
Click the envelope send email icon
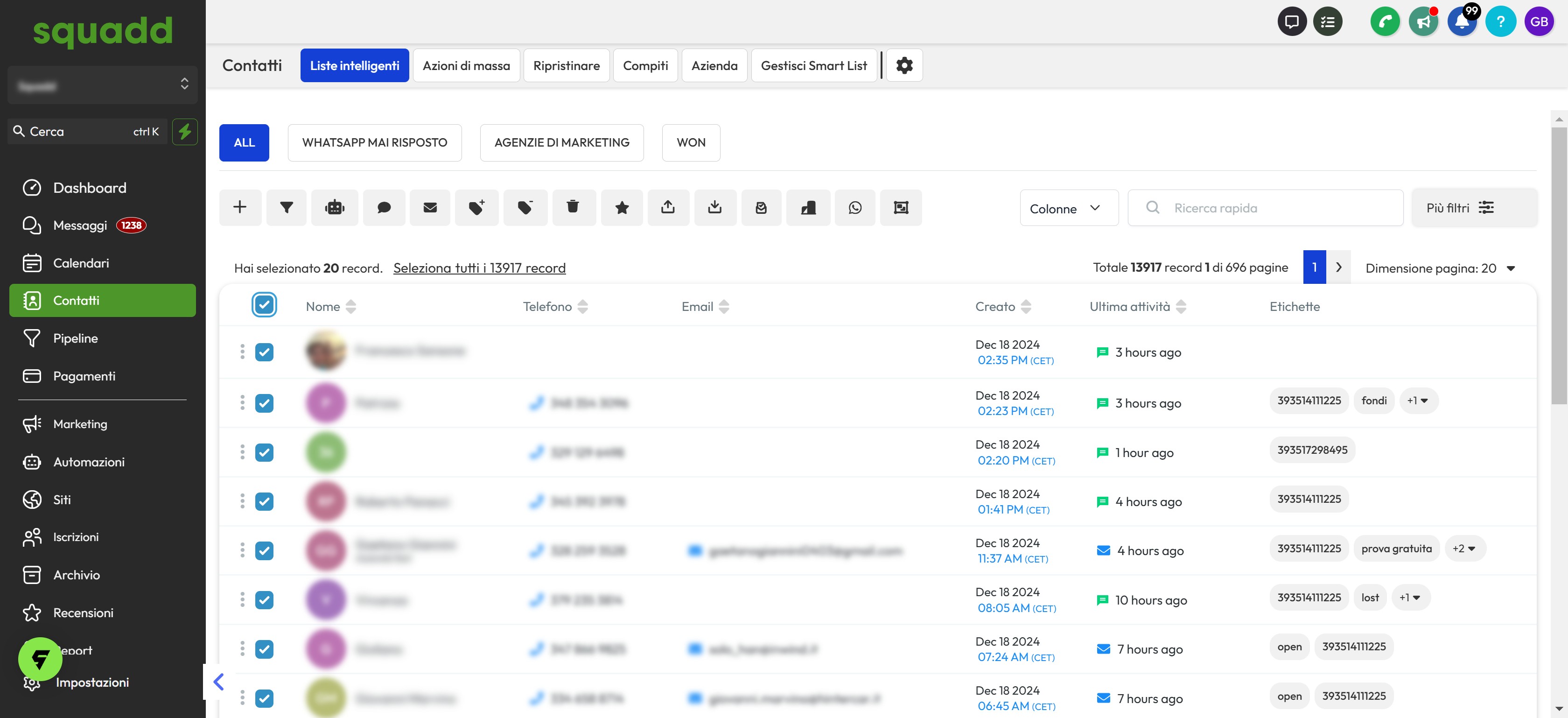click(x=430, y=208)
